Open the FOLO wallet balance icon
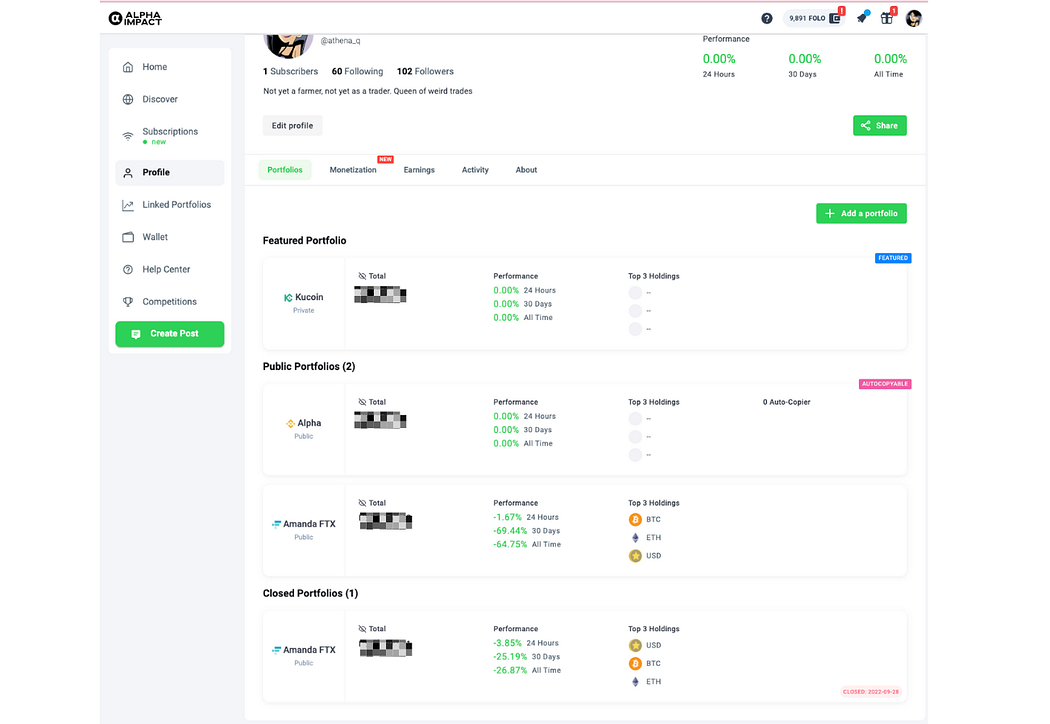Screen dimensions: 1050x724 pyautogui.click(x=835, y=18)
